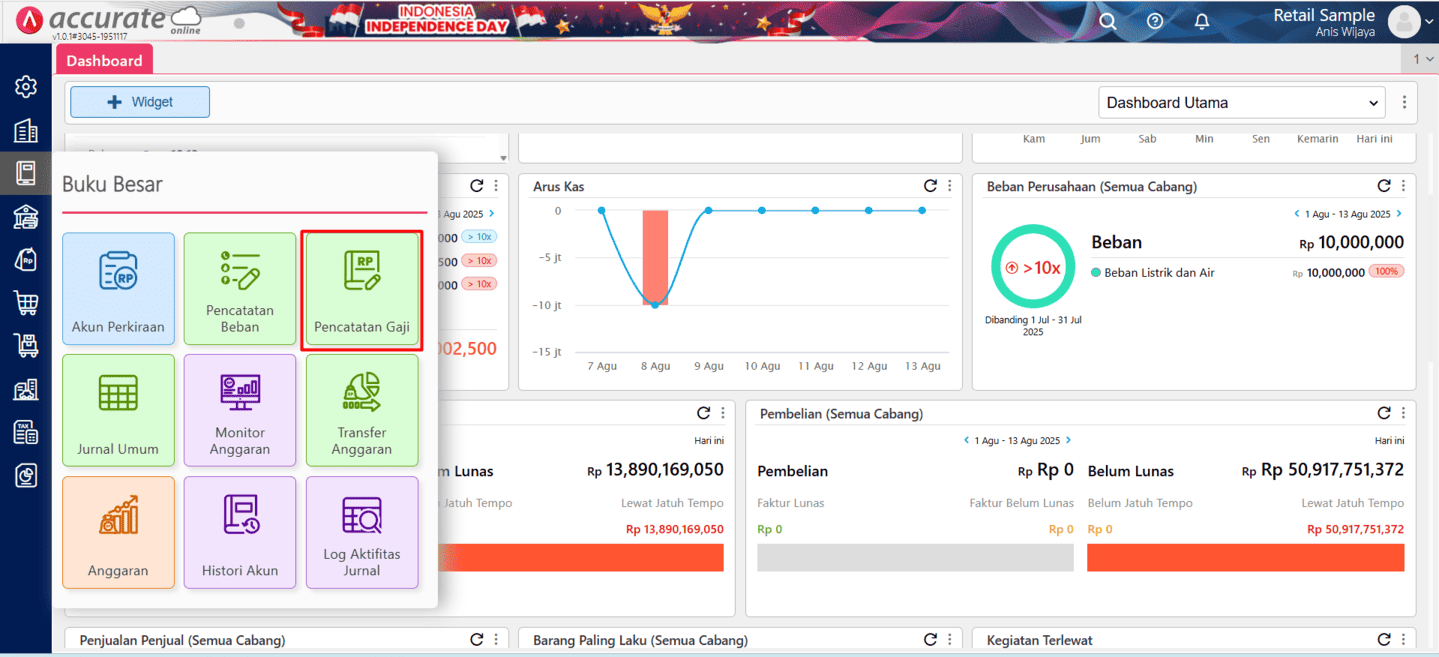This screenshot has height=657, width=1439.
Task: Launch Transfer Anggaran module
Action: (x=362, y=410)
